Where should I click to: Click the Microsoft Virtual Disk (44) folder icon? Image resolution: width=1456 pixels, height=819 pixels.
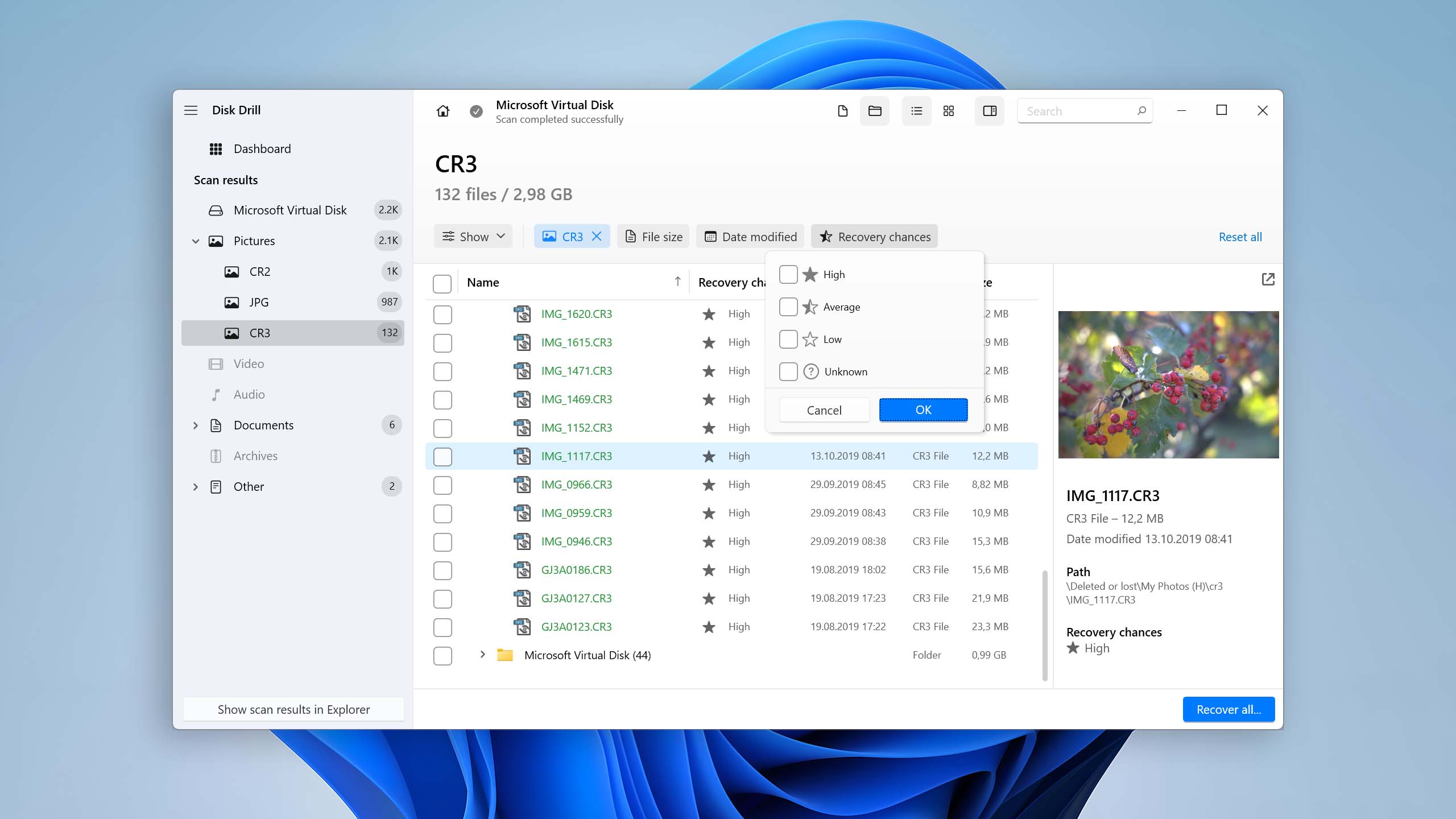coord(504,655)
